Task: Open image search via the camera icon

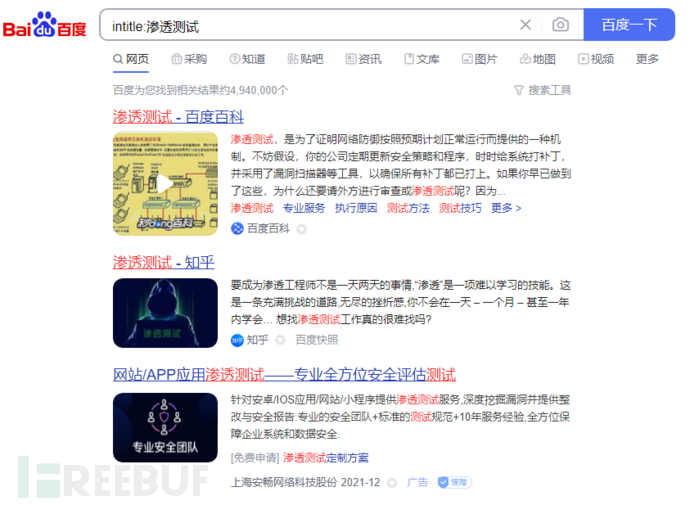Action: 560,25
